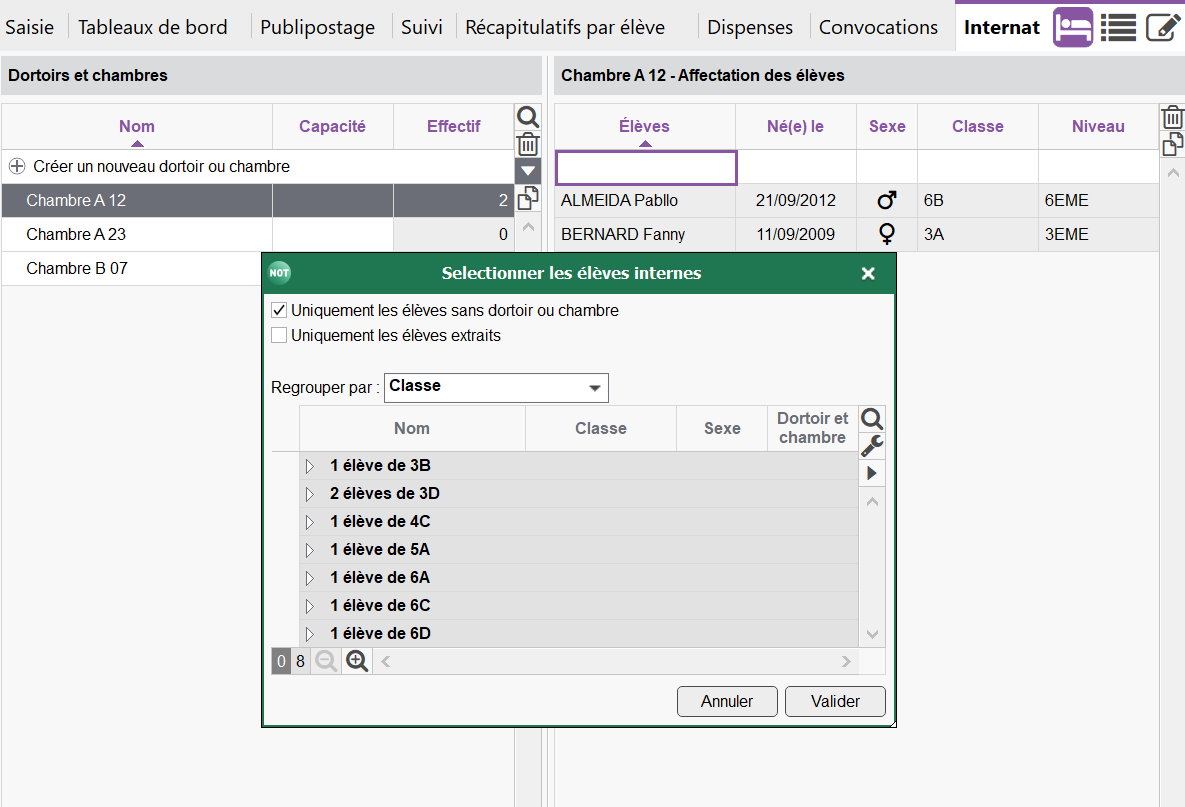
Task: Open the Internat bed icon view
Action: tap(1072, 27)
